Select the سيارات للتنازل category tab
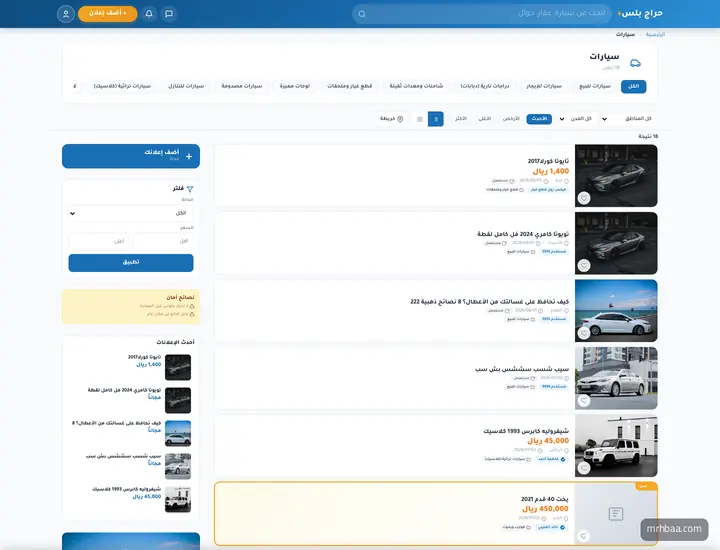Image resolution: width=720 pixels, height=550 pixels. (186, 86)
